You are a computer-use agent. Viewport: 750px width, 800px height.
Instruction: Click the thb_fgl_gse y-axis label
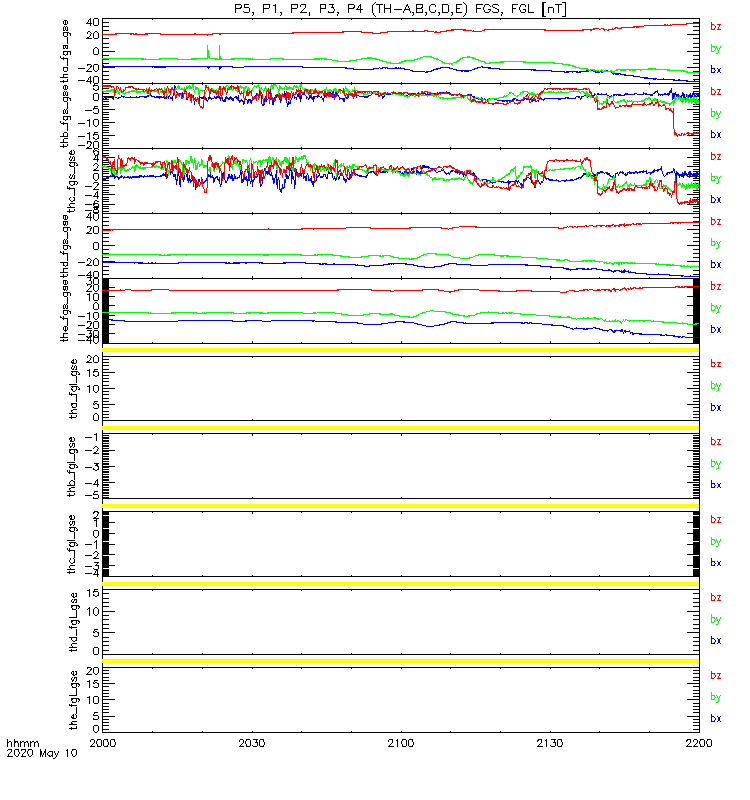(x=72, y=466)
